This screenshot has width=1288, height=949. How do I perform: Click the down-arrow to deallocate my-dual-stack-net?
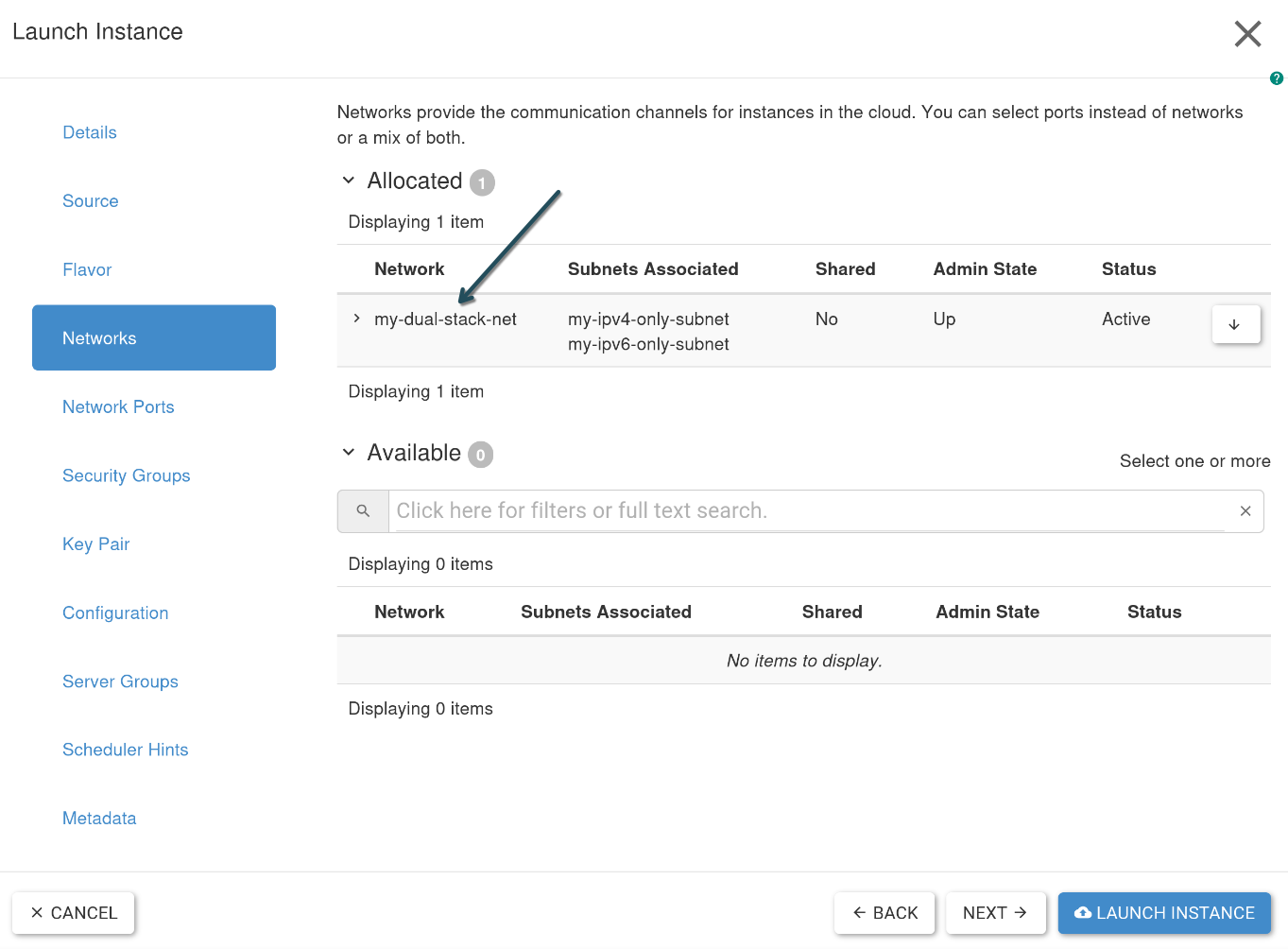coord(1235,324)
